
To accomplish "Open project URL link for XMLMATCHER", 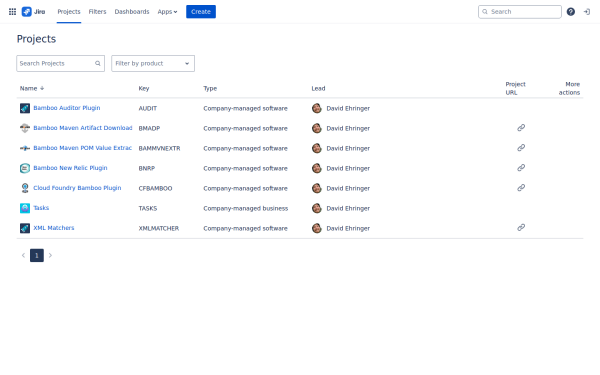I will (521, 227).
